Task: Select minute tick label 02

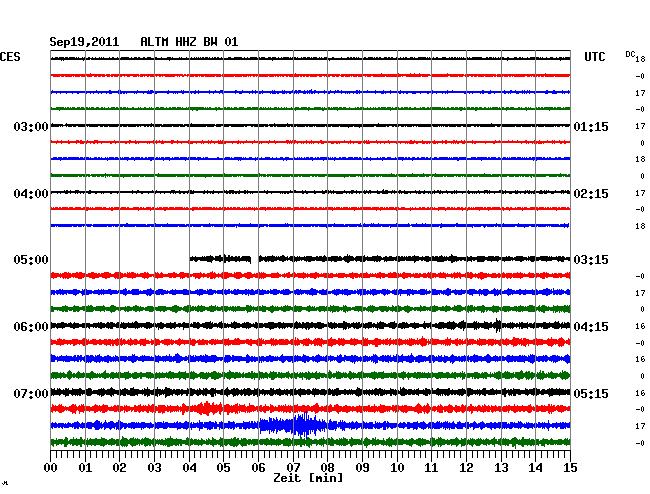Action: (119, 467)
